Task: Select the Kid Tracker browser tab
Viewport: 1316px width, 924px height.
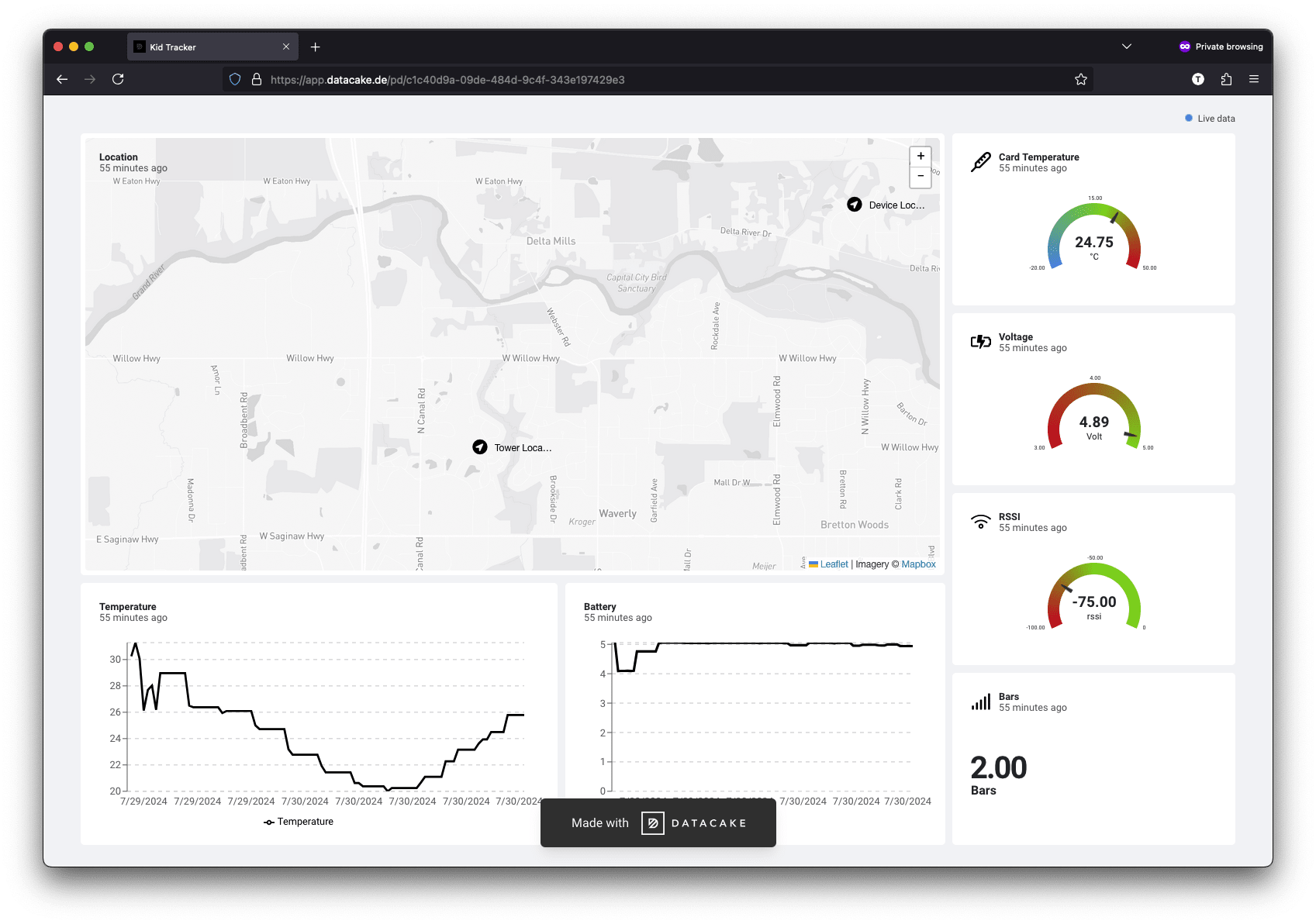Action: (x=213, y=47)
